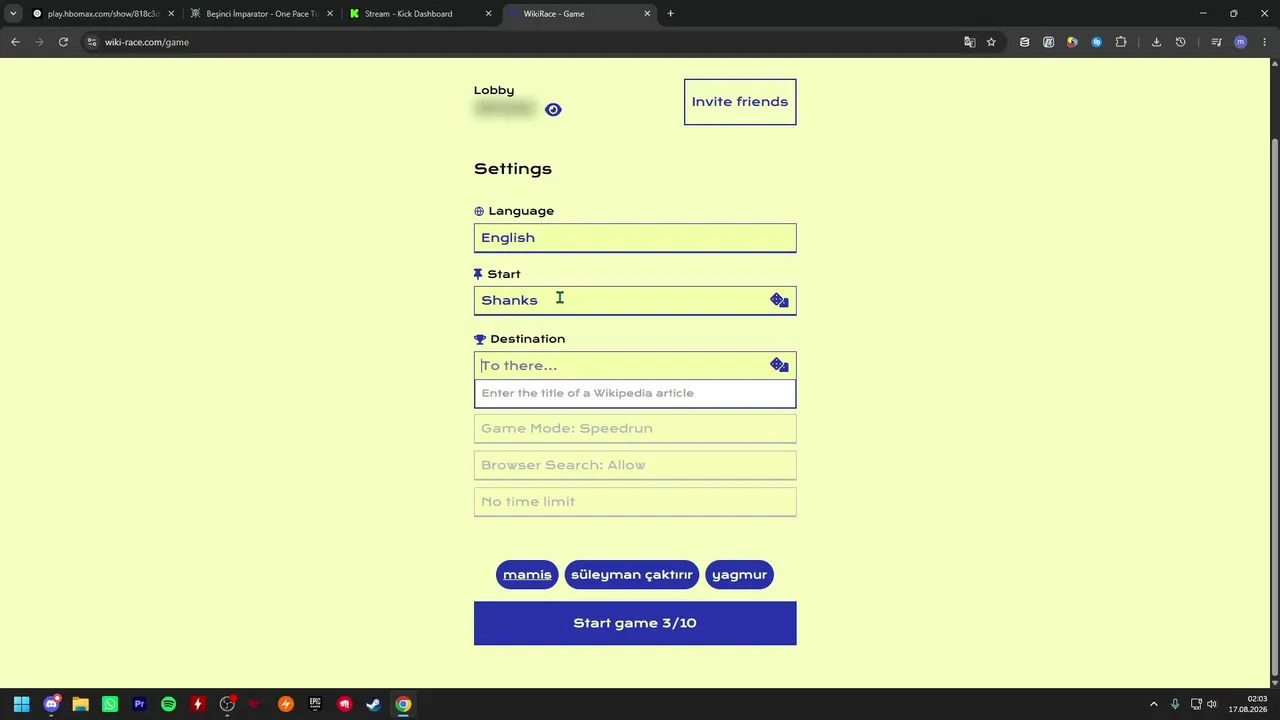This screenshot has height=720, width=1280.
Task: Close the Stream - Kick Dashboard tab
Action: point(488,14)
